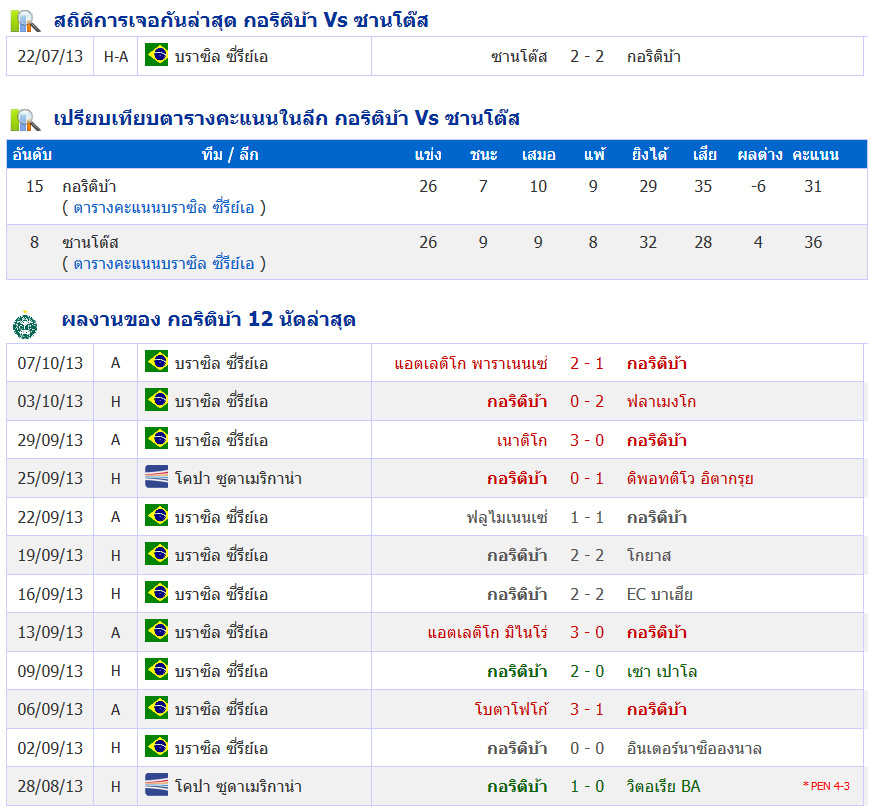The height and width of the screenshot is (812, 869).
Task: Click โกยาส team name
Action: point(649,556)
